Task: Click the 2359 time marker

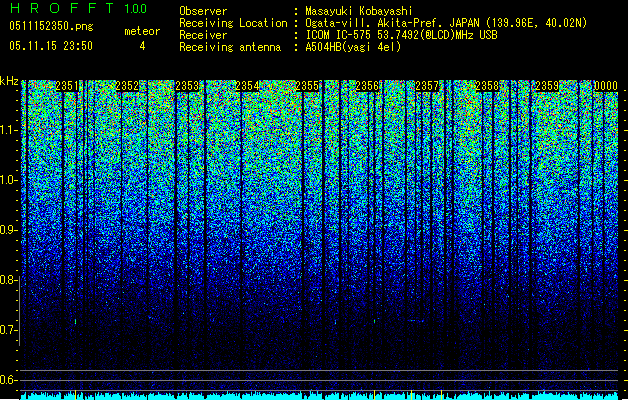Action: tap(547, 86)
